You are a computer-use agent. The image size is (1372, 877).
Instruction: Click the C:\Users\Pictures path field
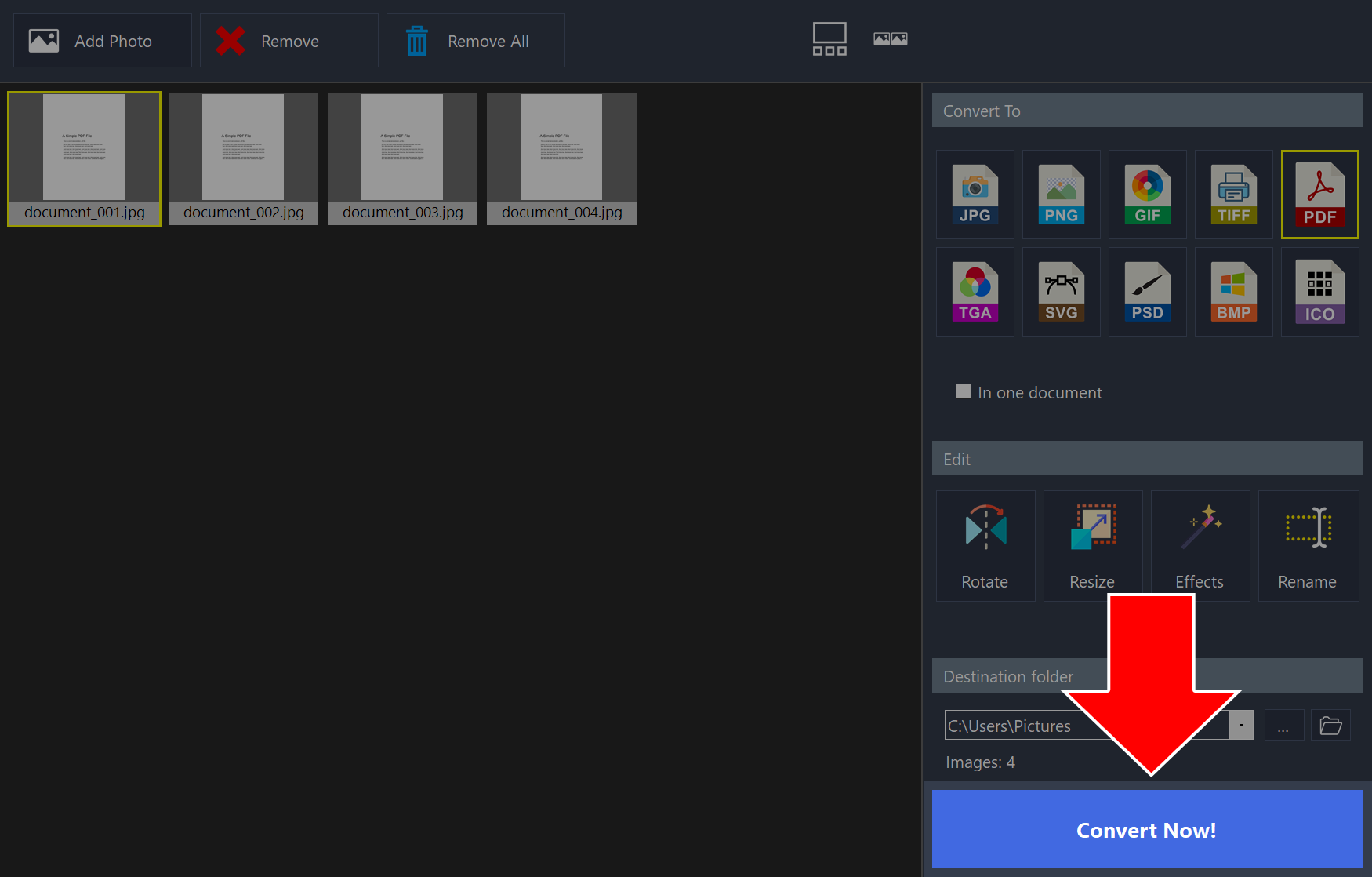click(x=1087, y=726)
